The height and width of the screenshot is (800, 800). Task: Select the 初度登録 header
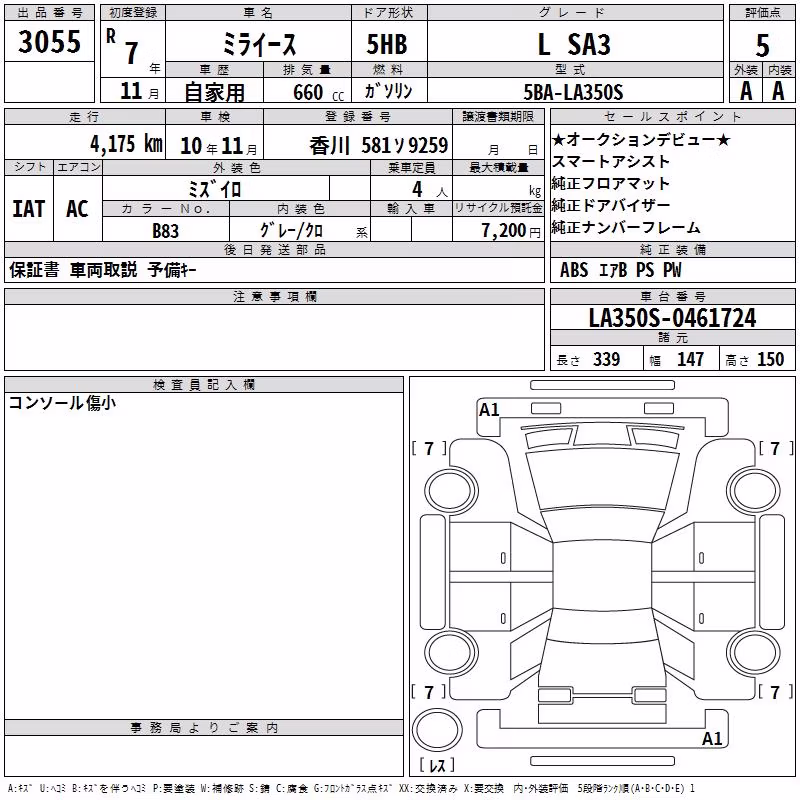(x=133, y=13)
